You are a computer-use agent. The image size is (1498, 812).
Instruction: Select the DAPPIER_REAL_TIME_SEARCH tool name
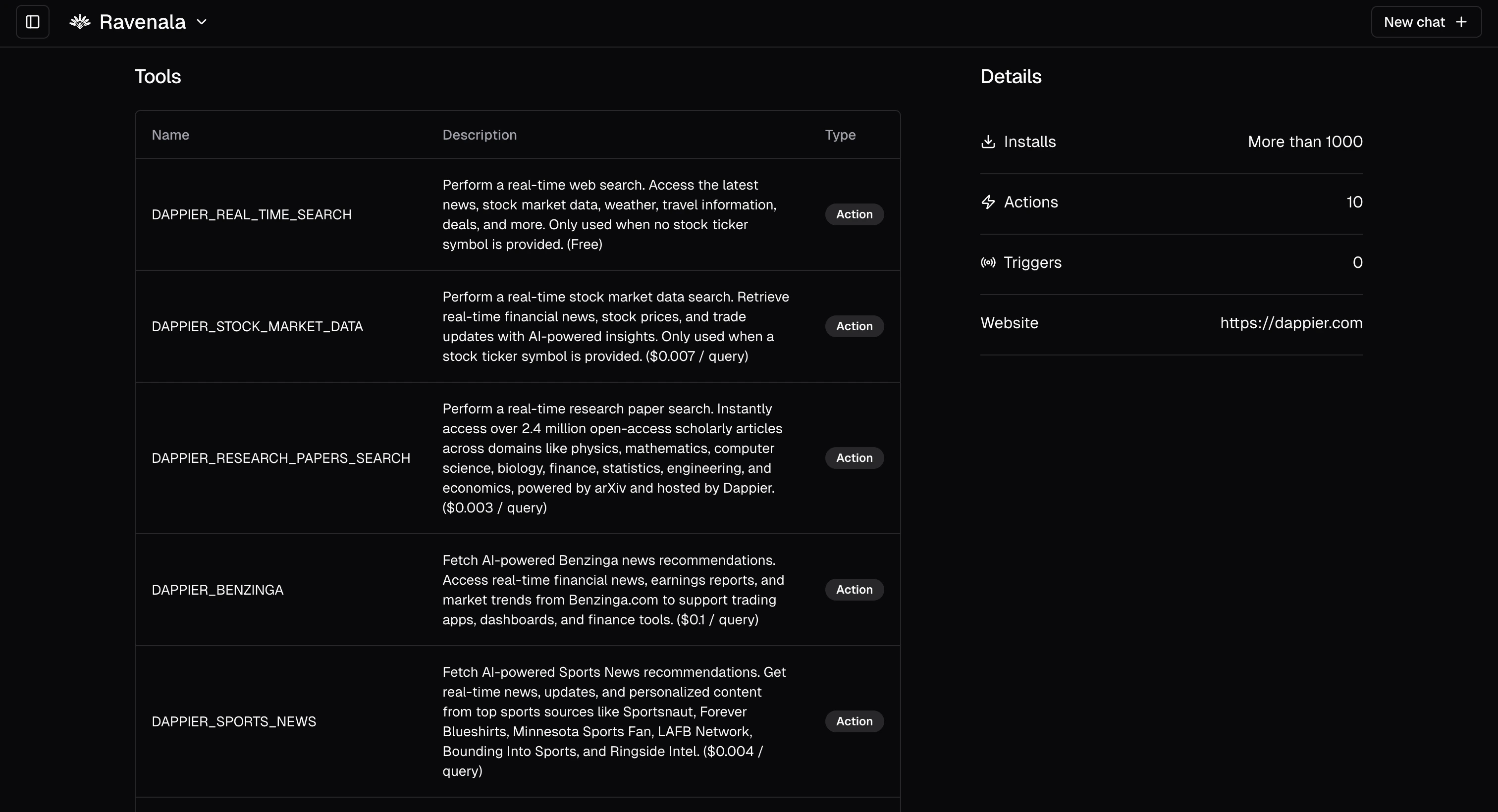(251, 214)
